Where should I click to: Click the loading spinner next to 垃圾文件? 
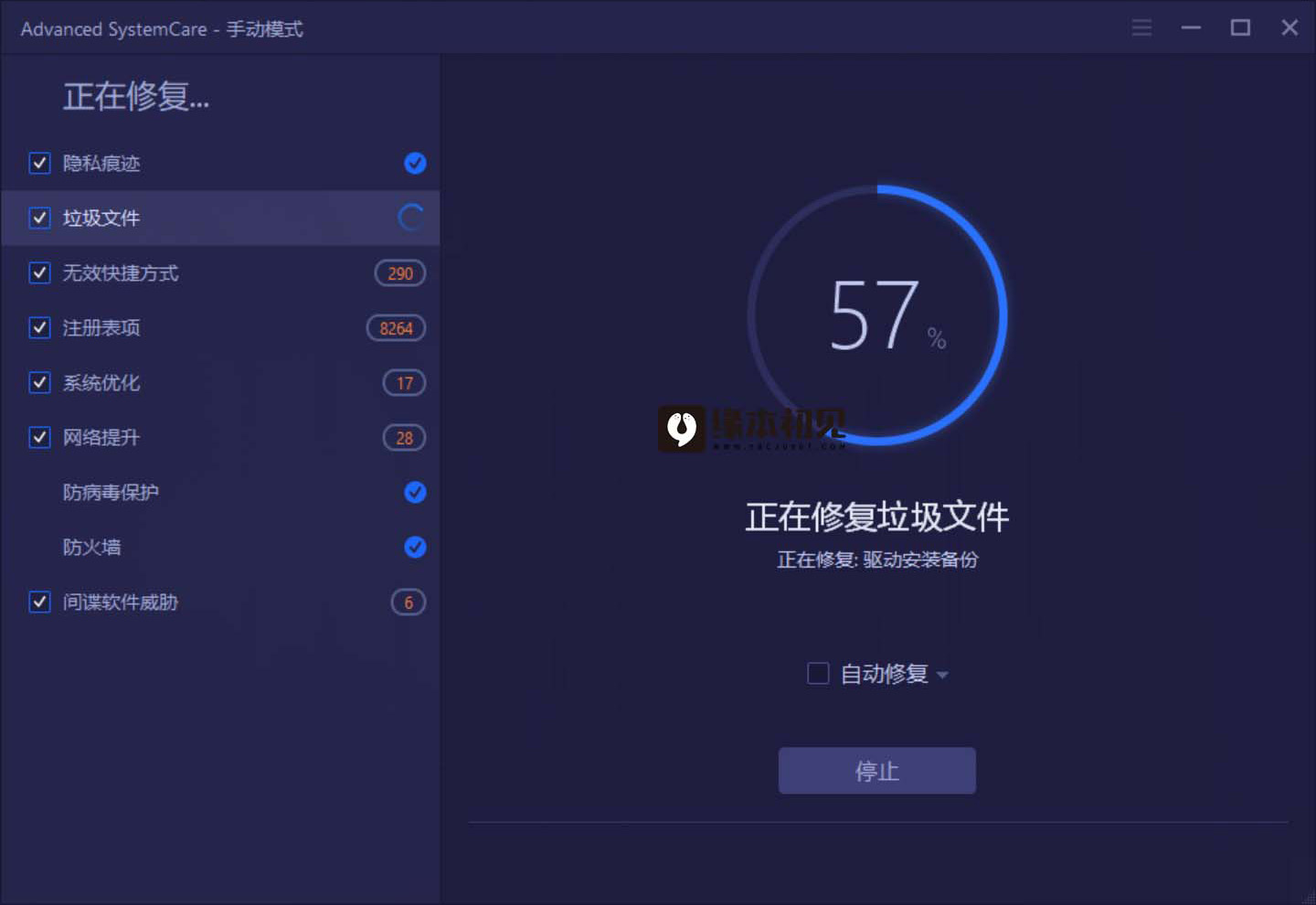[x=410, y=218]
